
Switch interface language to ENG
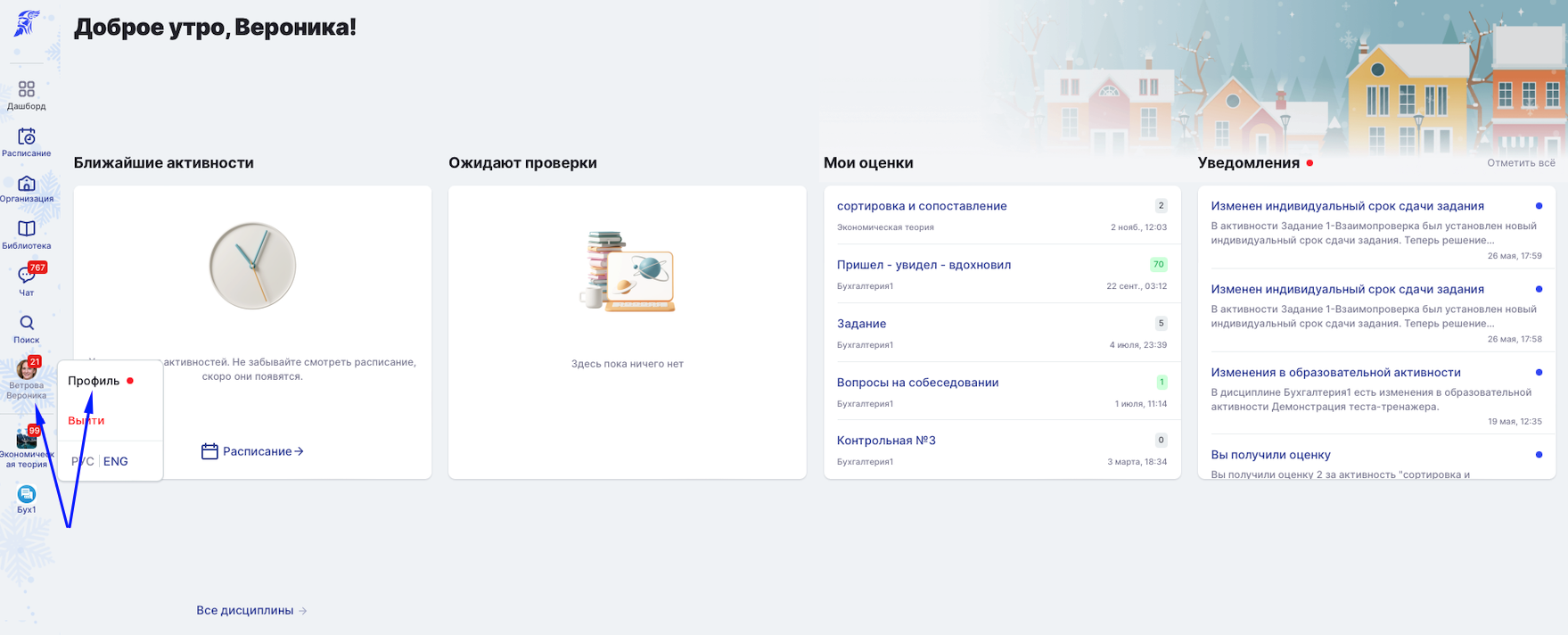coord(116,461)
